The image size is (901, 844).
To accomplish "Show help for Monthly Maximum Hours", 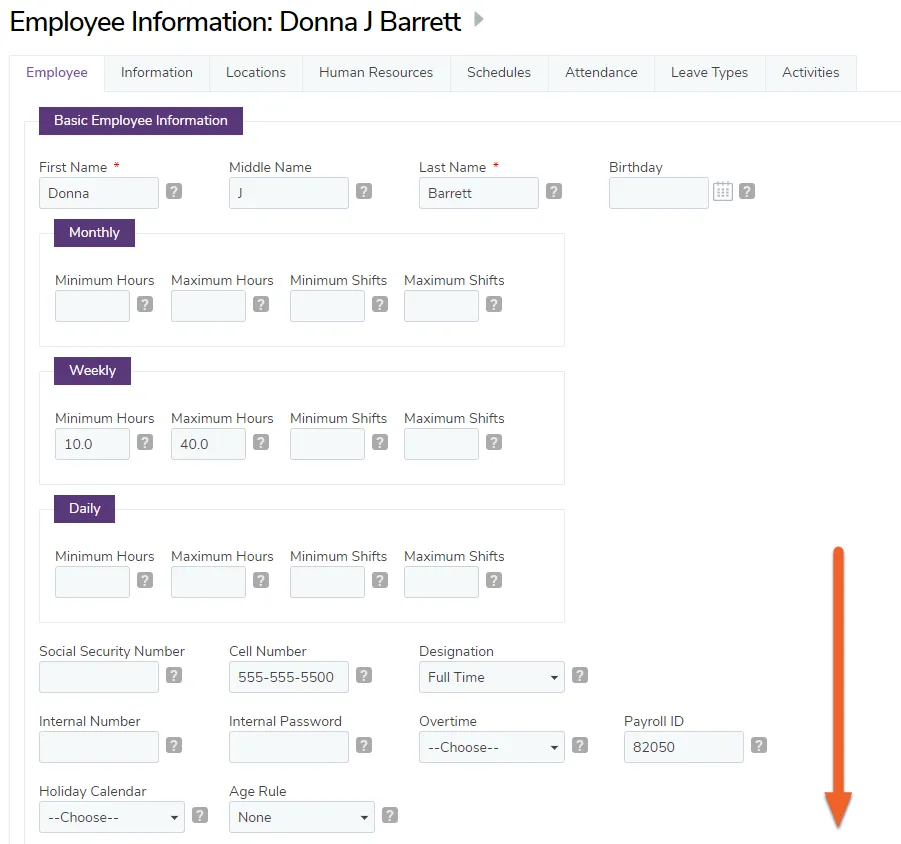I will pos(261,304).
